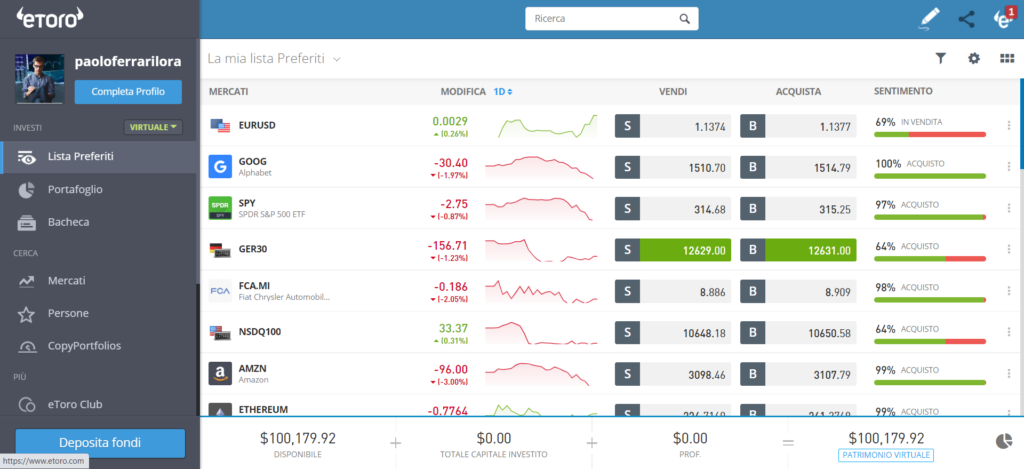Click the watchlist vertical scrollbar
Image resolution: width=1024 pixels, height=469 pixels.
pos(1021,124)
